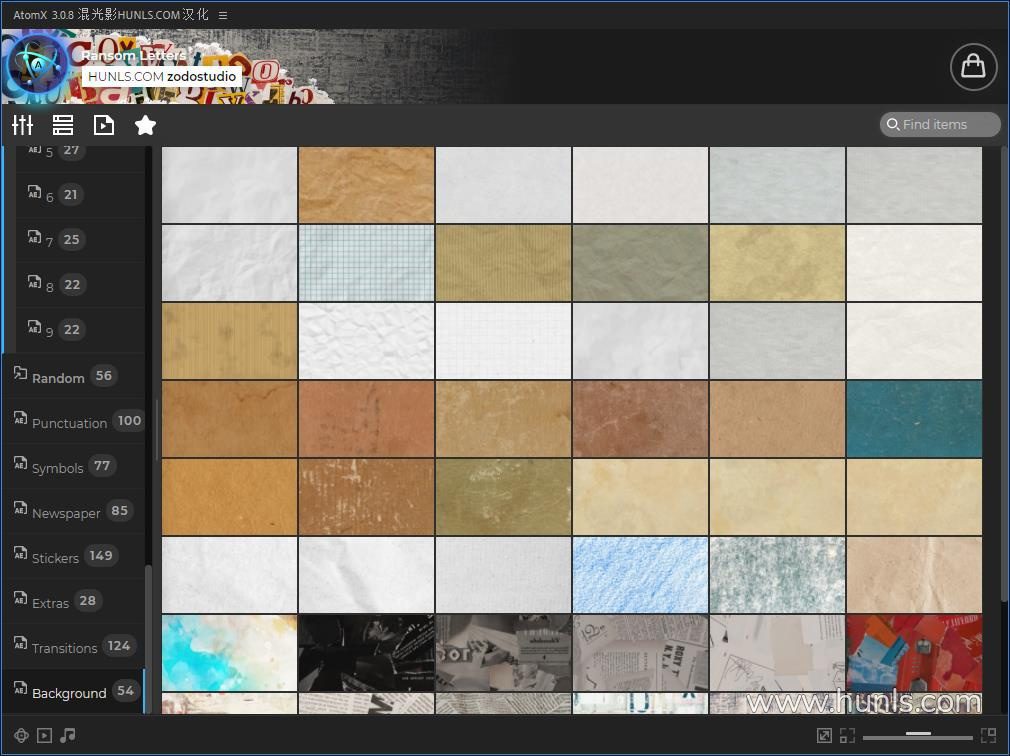
Task: Open the Transitions category
Action: [x=73, y=647]
